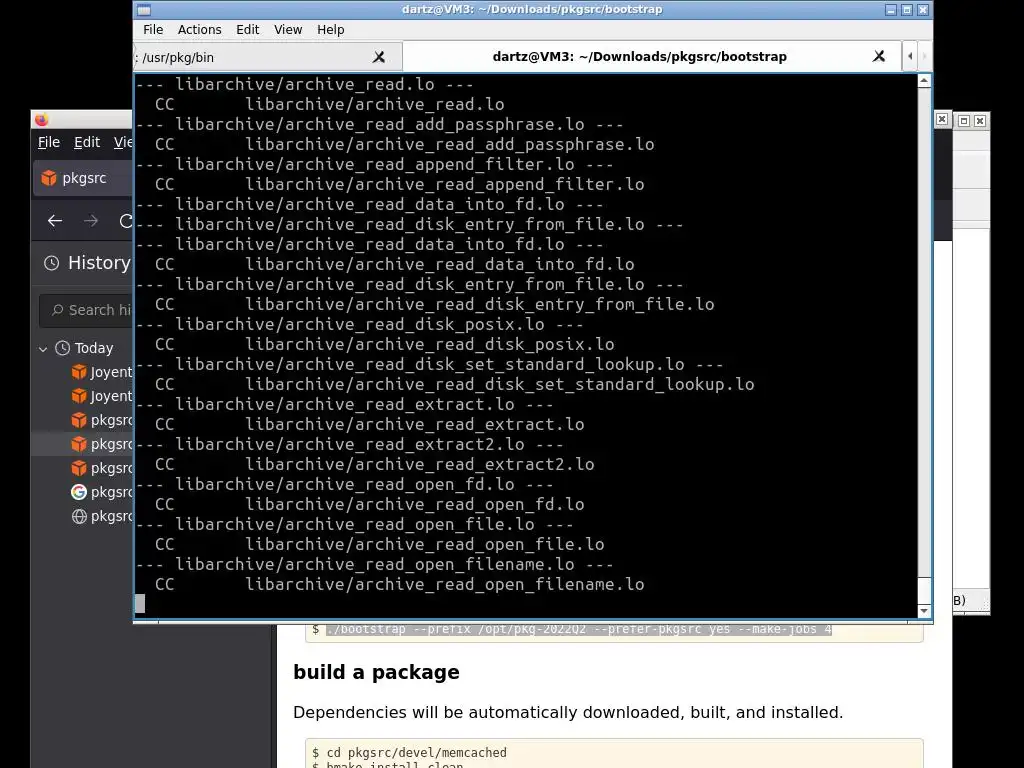The height and width of the screenshot is (768, 1024).
Task: Click the highlighted bootstrap command text
Action: (x=579, y=630)
